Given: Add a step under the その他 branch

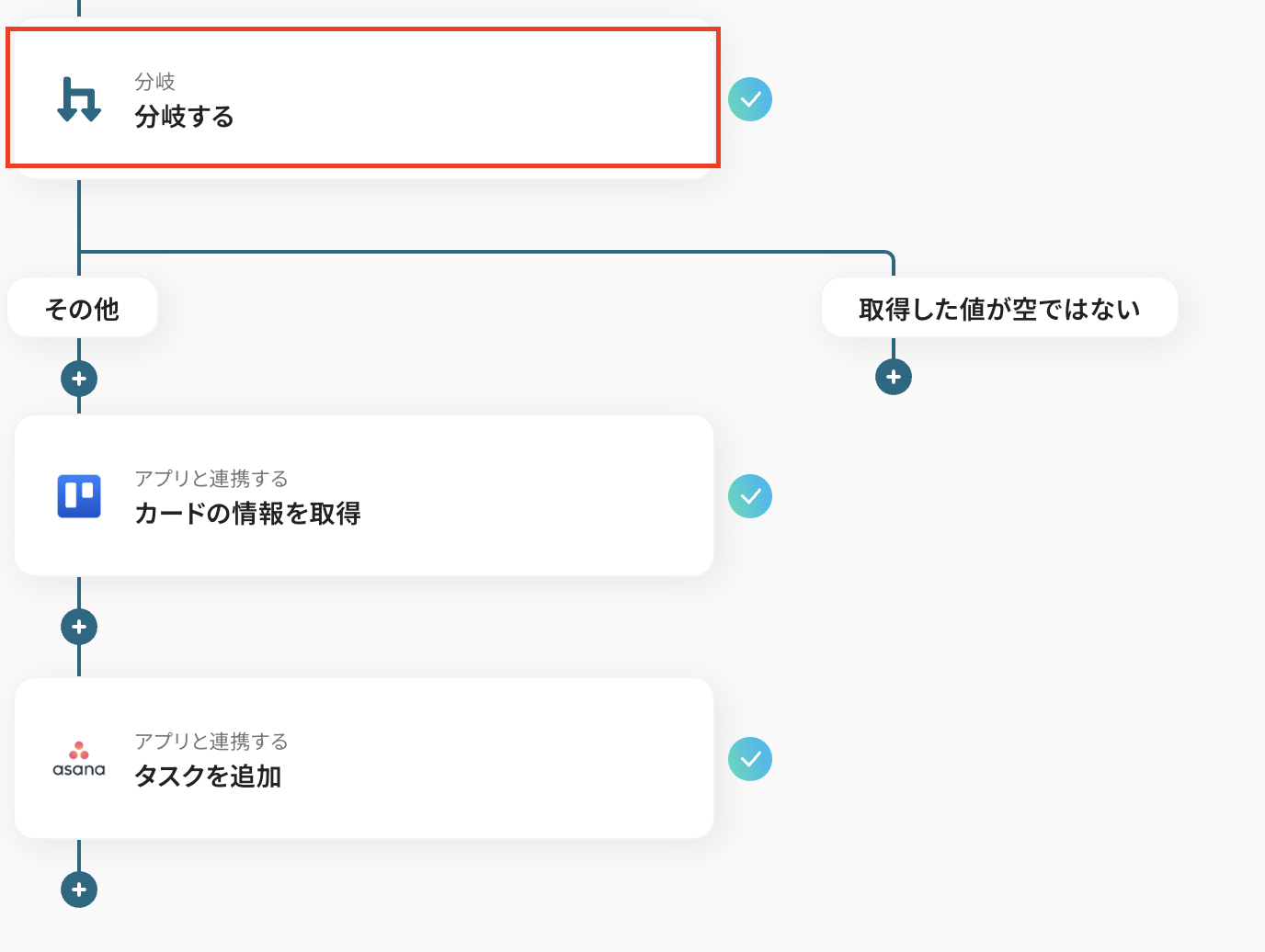Looking at the screenshot, I should tap(79, 379).
